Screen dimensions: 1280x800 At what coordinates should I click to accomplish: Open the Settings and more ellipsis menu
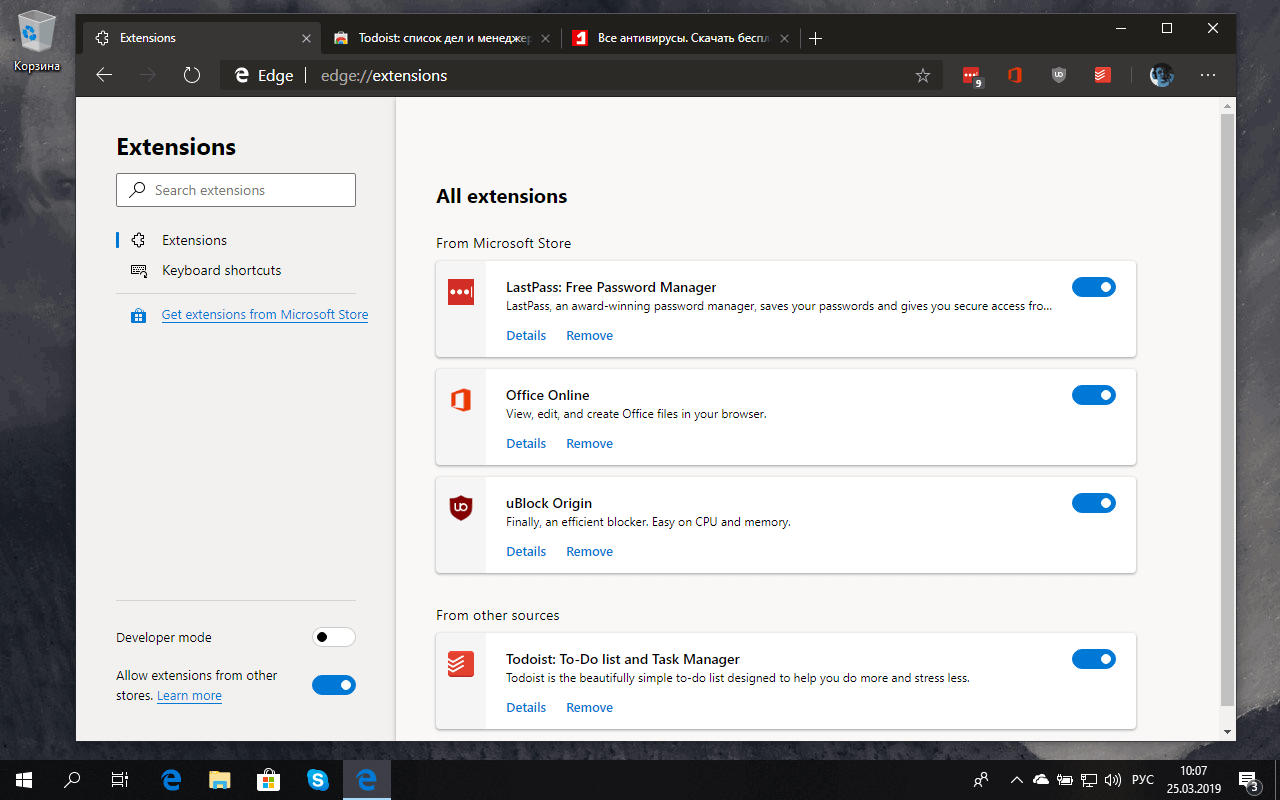point(1207,75)
